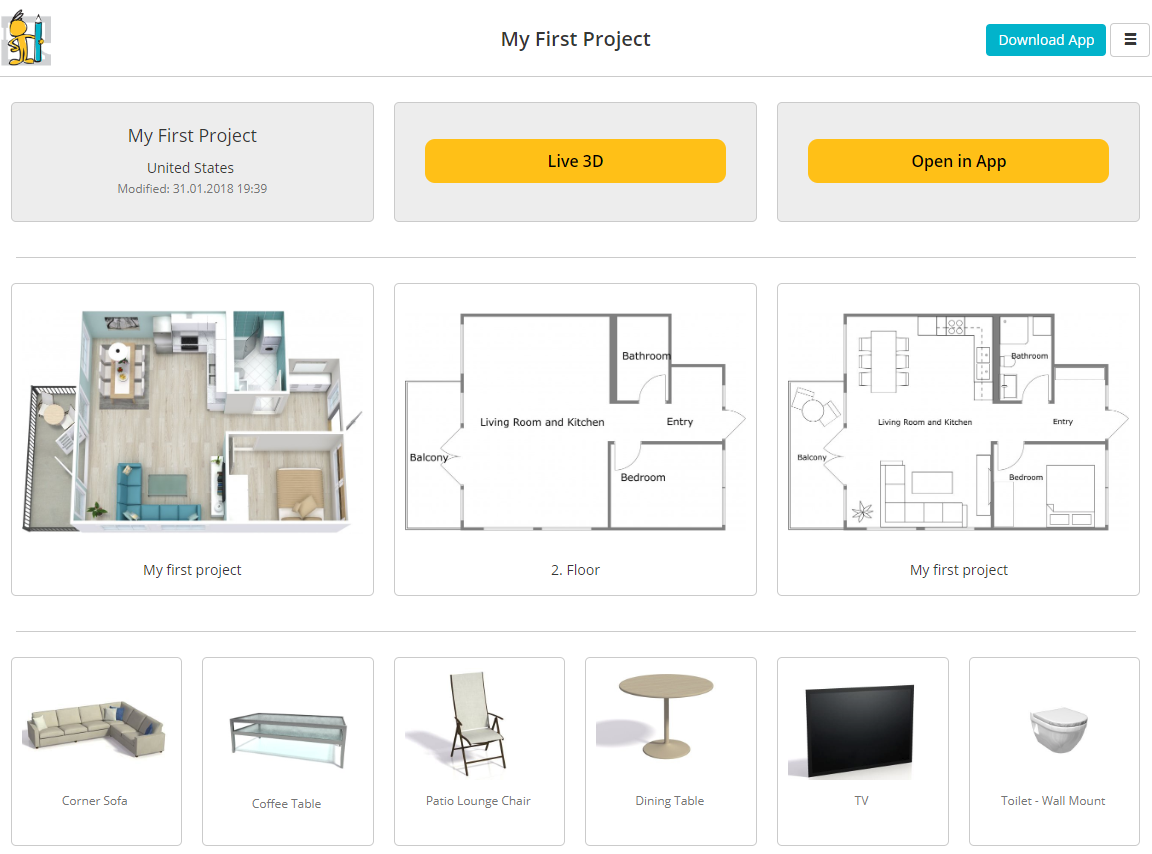Click the Download App button
Viewport: 1152px width, 854px height.
click(x=1045, y=40)
